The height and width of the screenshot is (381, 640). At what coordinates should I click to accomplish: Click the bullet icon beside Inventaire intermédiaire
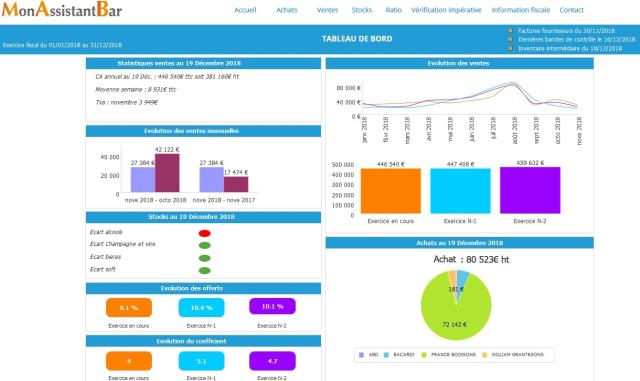(510, 48)
